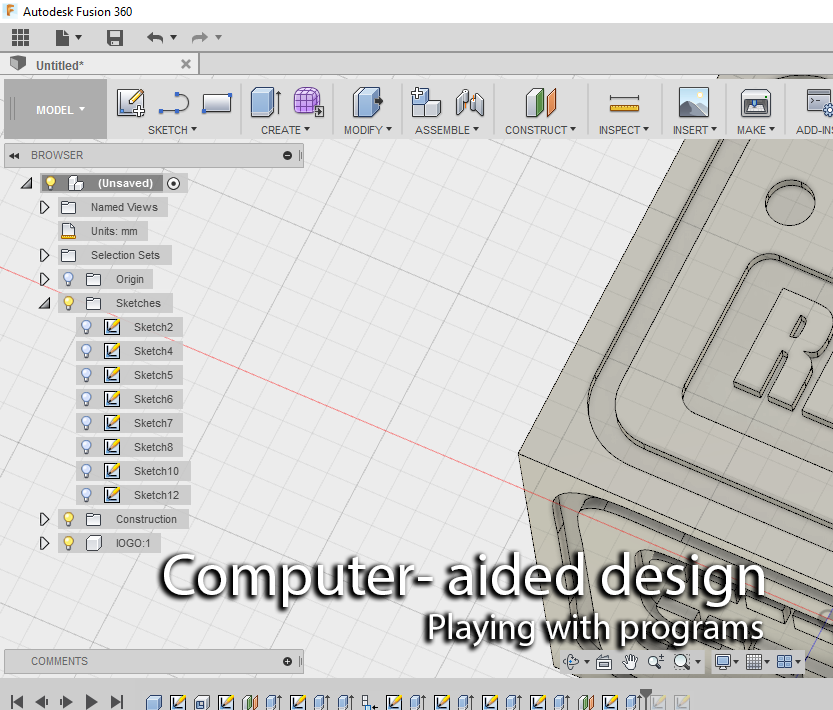Screen dimensions: 833x710
Task: Close the Untitled* document tab
Action: tap(186, 64)
